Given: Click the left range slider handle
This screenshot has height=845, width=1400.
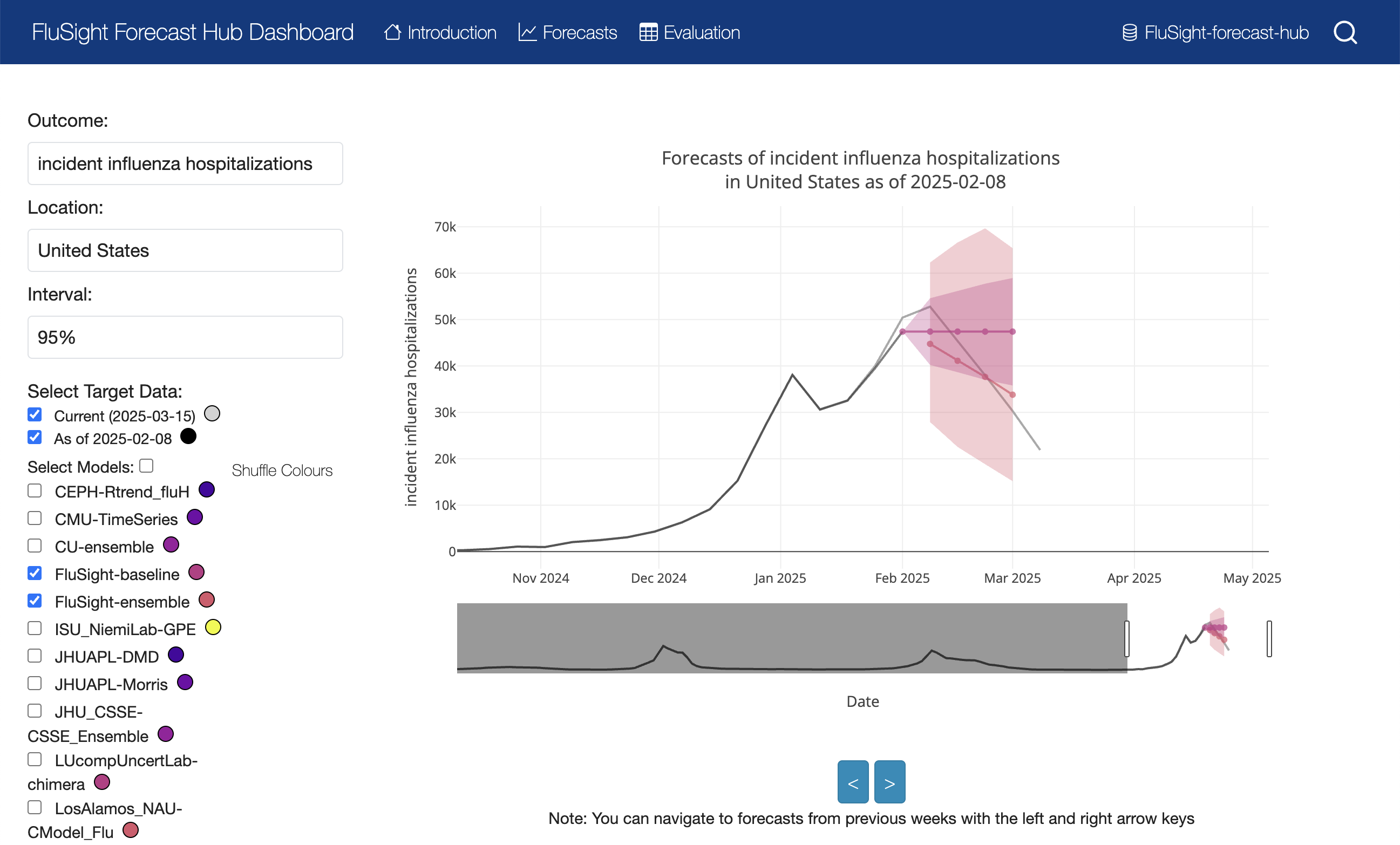Looking at the screenshot, I should click(x=1127, y=638).
